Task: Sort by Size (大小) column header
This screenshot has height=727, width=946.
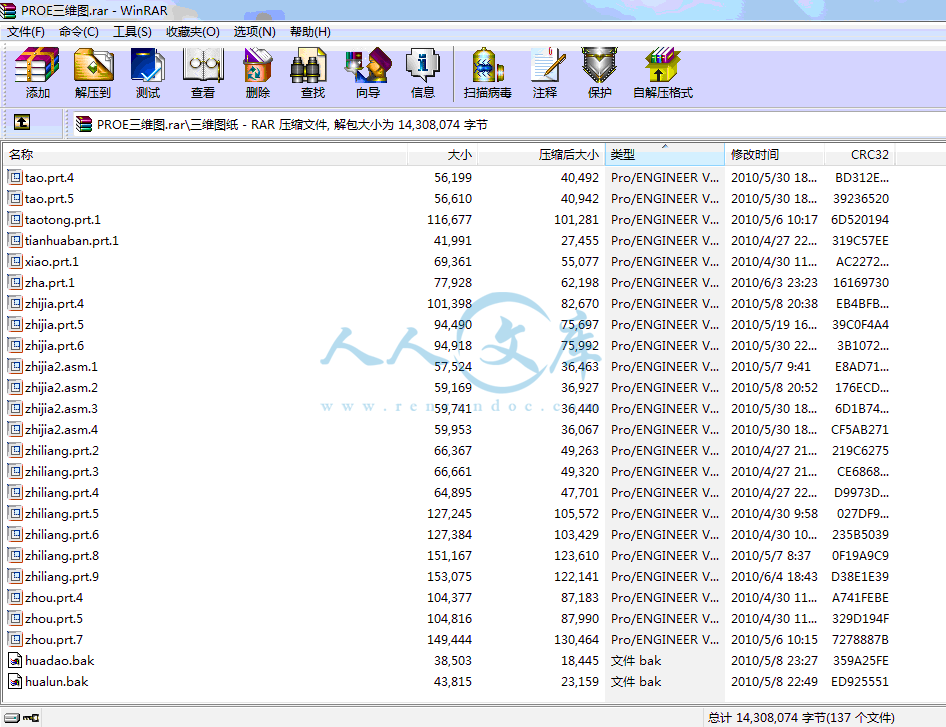Action: point(442,154)
